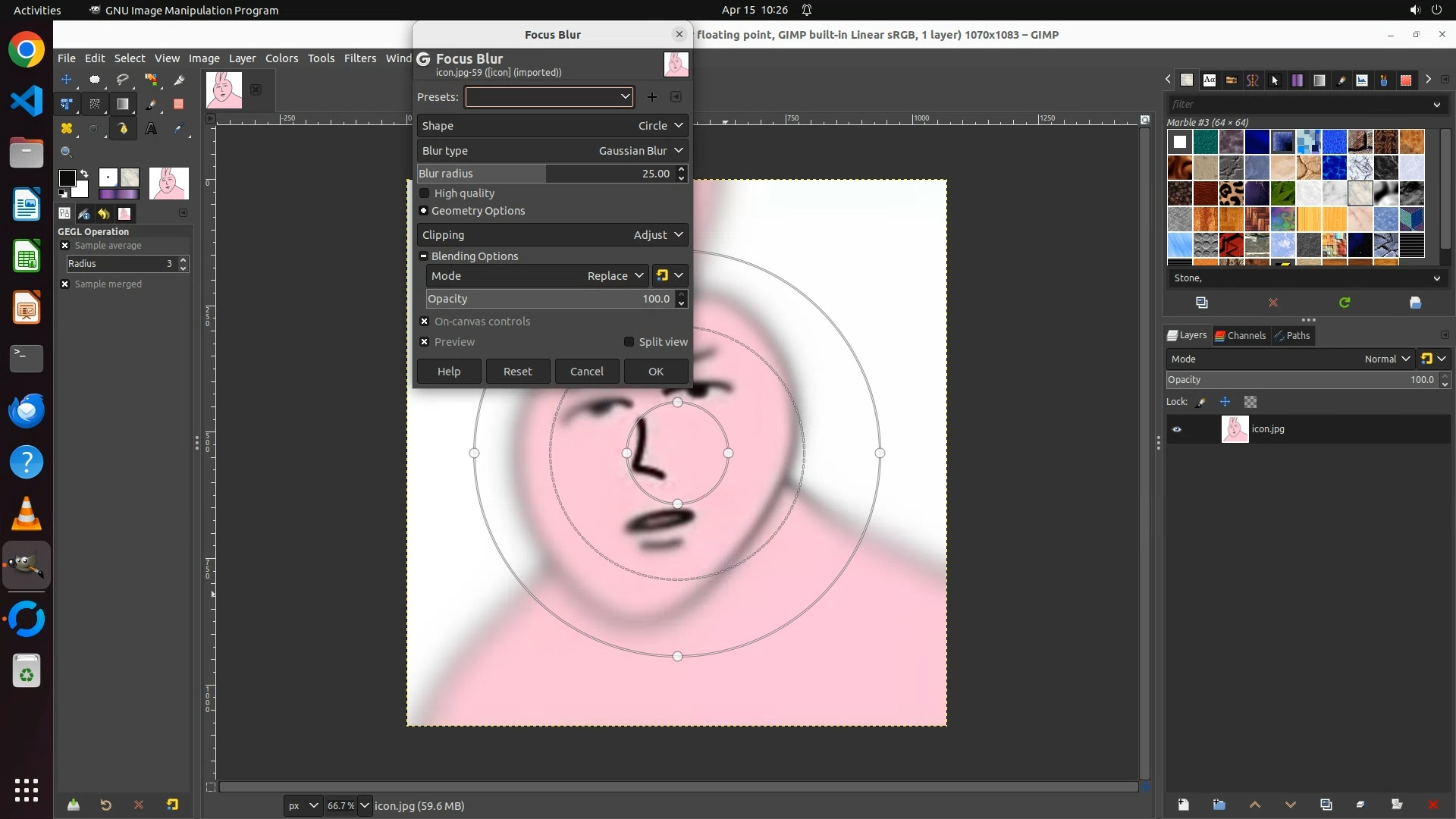
Task: Swap foreground and background colors
Action: point(84,174)
